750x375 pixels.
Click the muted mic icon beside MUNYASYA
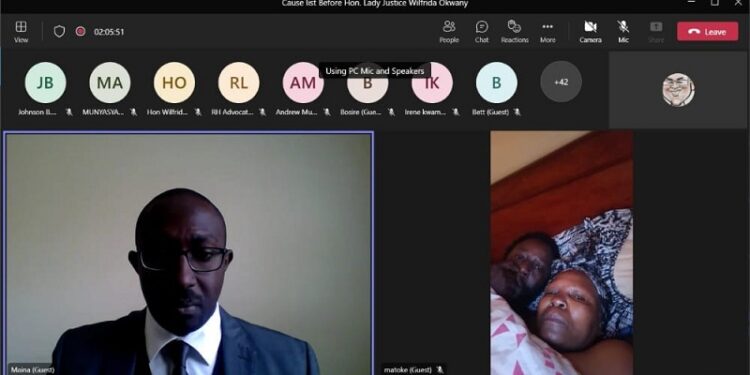133,112
